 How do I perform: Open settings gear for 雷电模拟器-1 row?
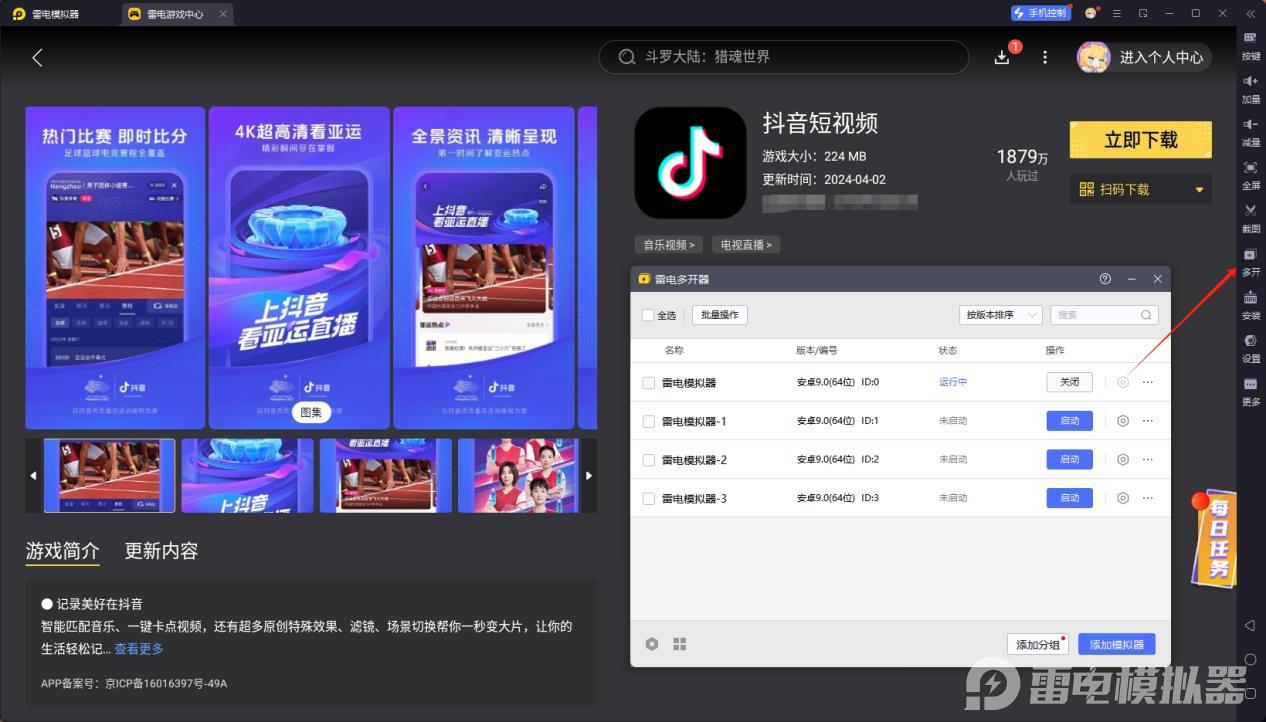coord(1123,421)
